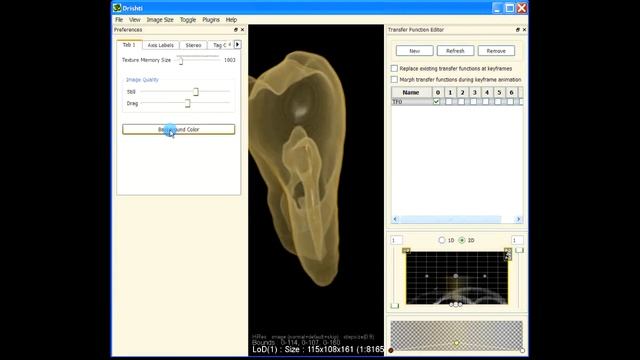
Task: Select the 1D histogram radio button
Action: pyautogui.click(x=442, y=240)
